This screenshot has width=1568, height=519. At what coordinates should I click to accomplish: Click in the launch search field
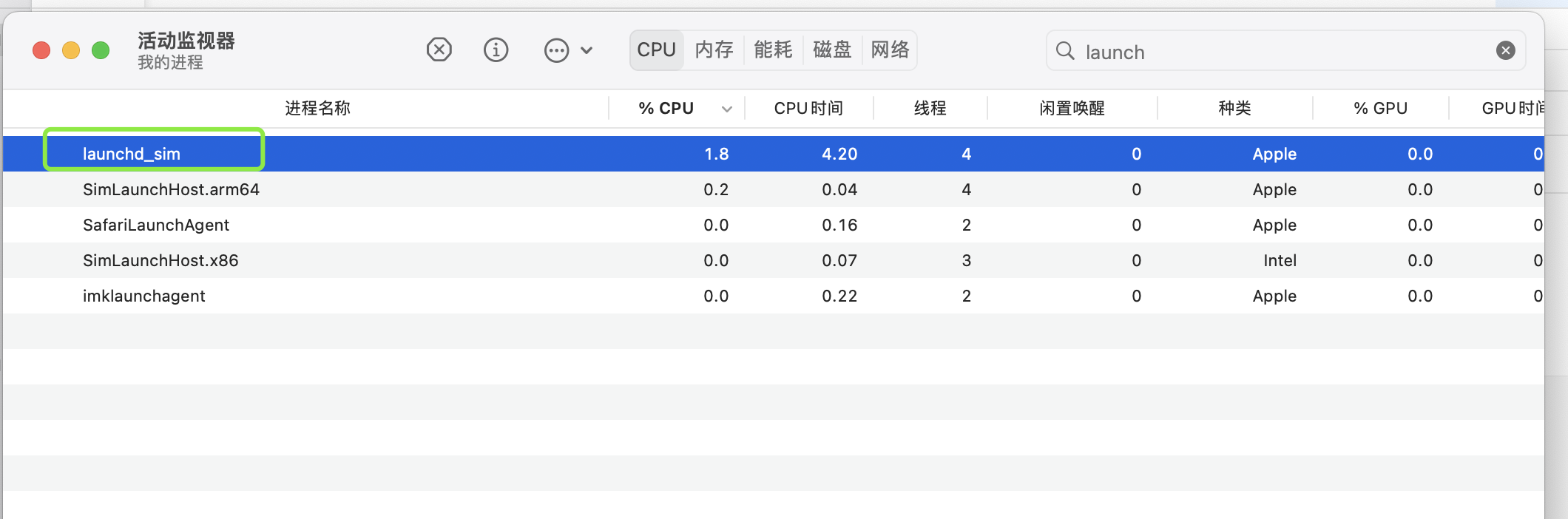click(x=1280, y=52)
